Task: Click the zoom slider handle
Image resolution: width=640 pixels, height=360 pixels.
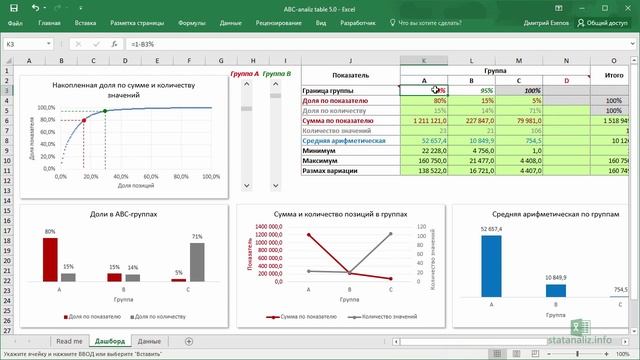Action: pyautogui.click(x=577, y=354)
